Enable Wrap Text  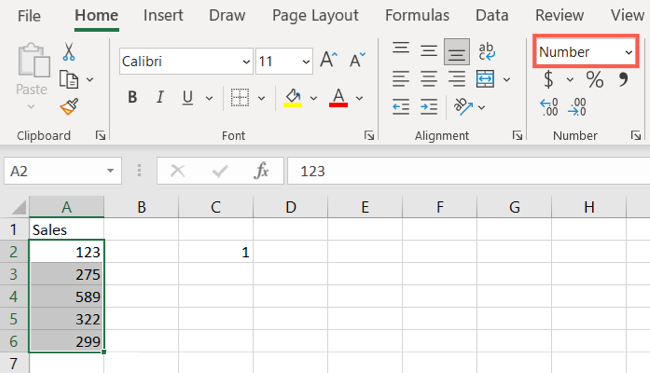486,51
